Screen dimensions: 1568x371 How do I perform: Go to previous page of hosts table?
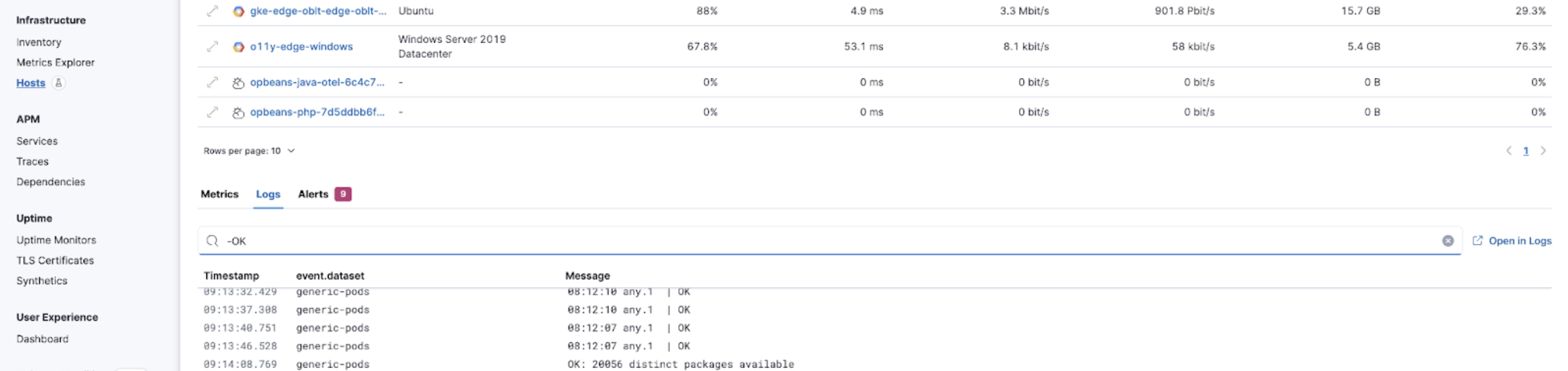pos(1509,151)
